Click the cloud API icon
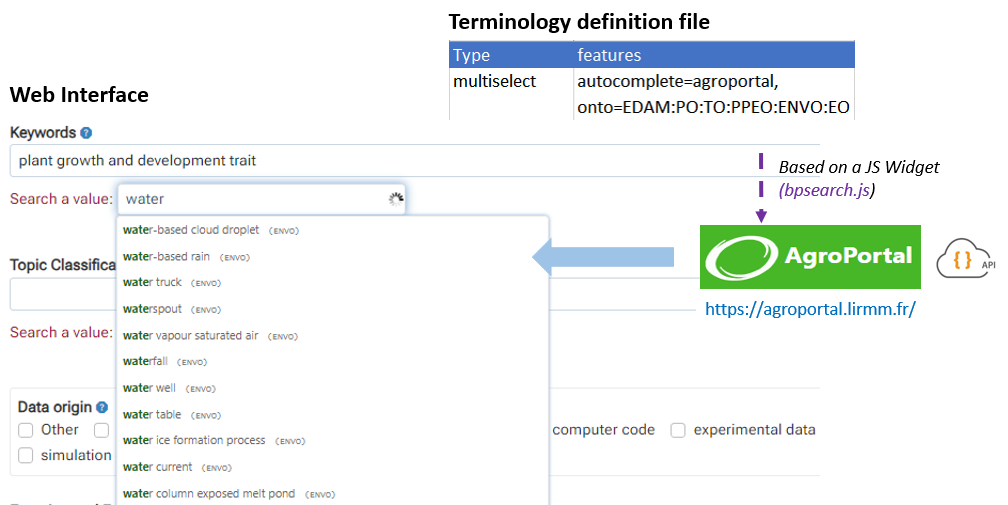 [x=965, y=261]
